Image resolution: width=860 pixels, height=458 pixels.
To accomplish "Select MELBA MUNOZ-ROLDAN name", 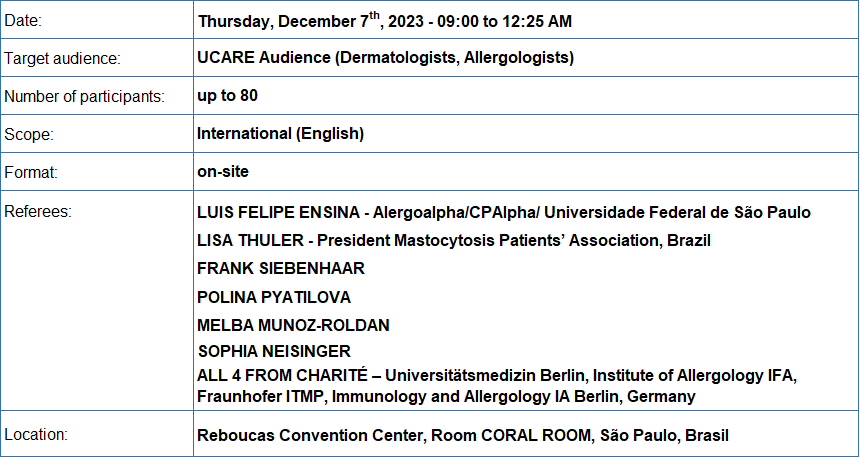I will (x=293, y=325).
